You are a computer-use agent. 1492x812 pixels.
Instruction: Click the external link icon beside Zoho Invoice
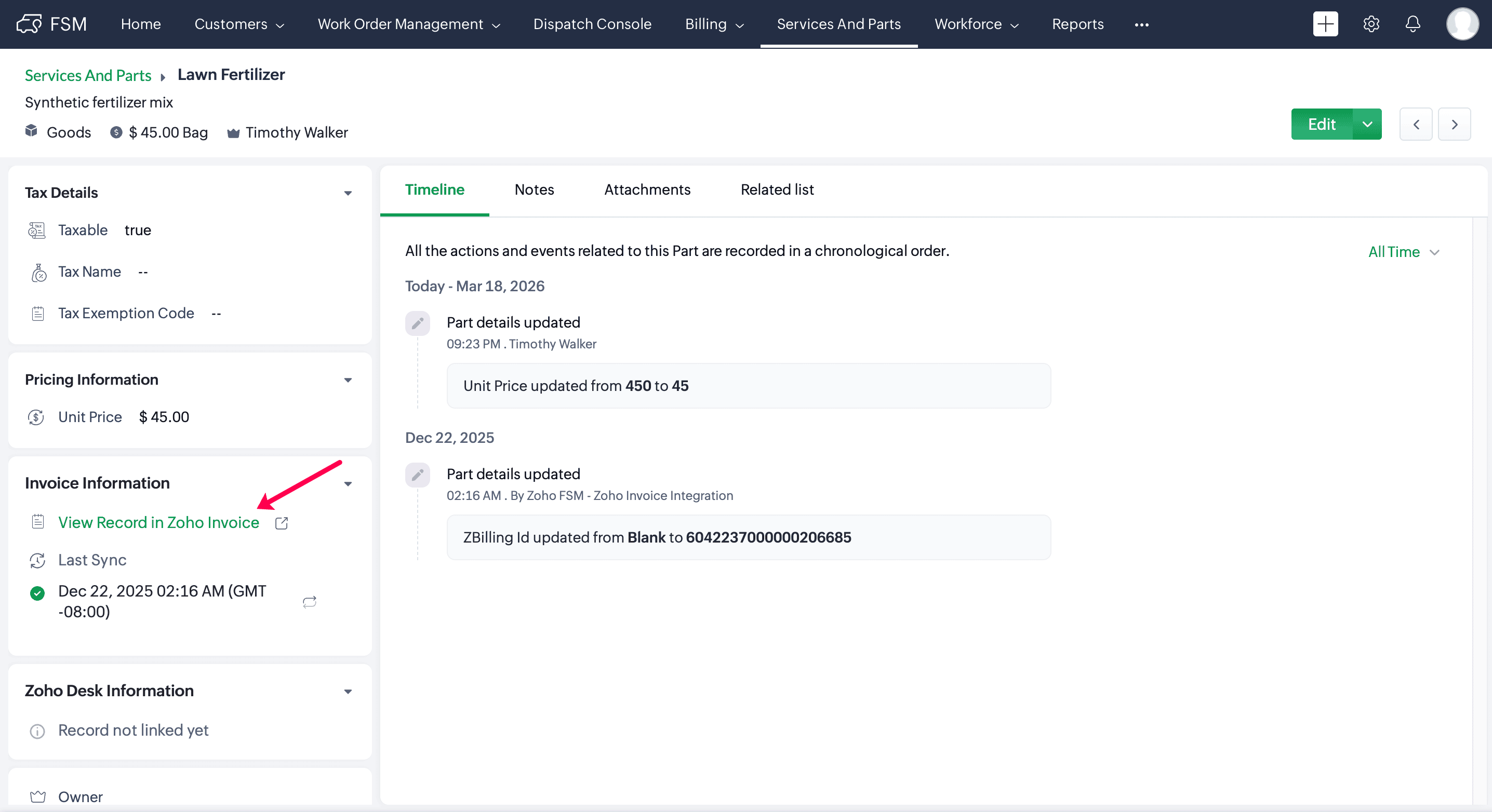click(282, 523)
